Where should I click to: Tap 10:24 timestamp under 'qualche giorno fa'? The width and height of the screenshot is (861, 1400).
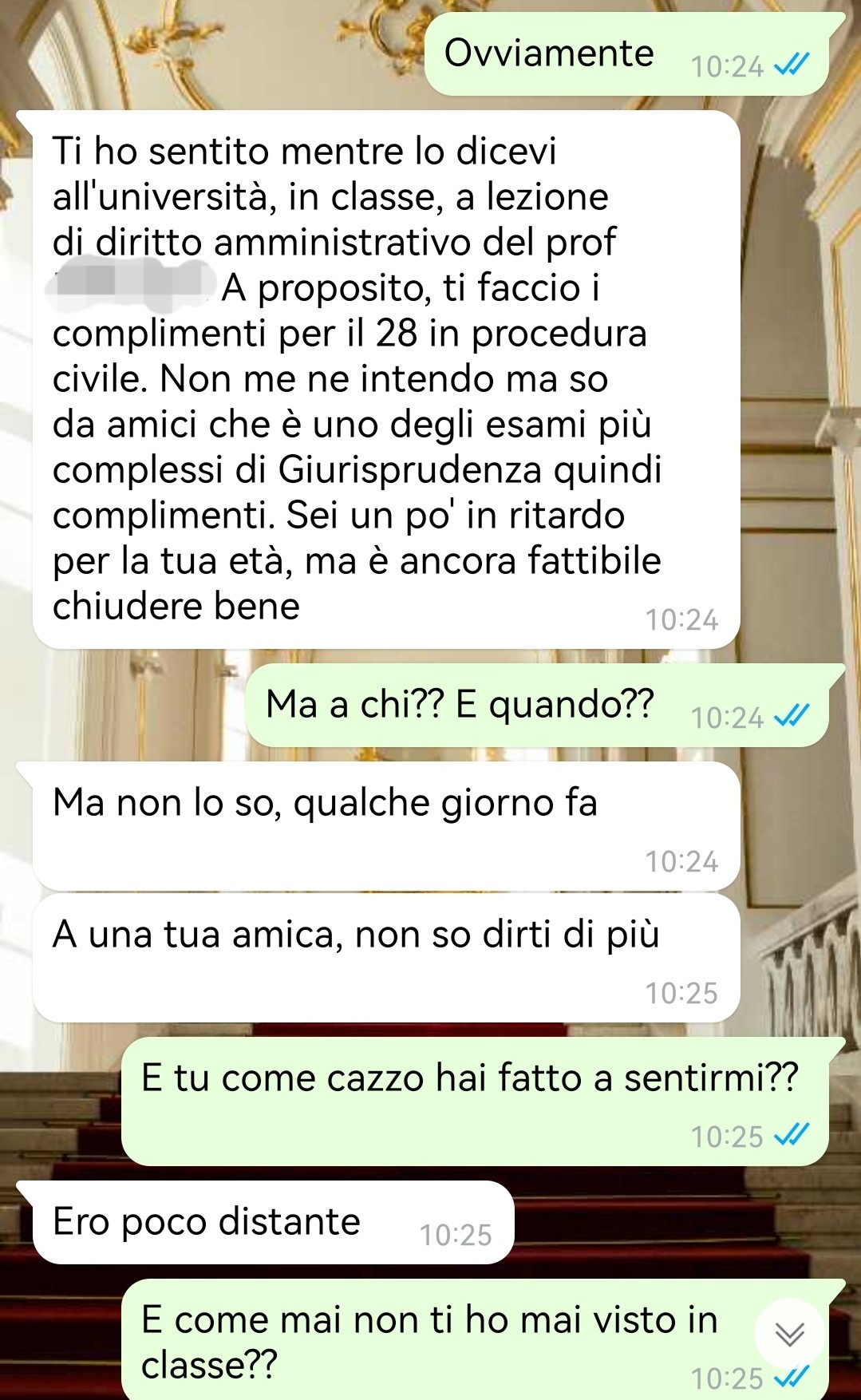pyautogui.click(x=681, y=861)
